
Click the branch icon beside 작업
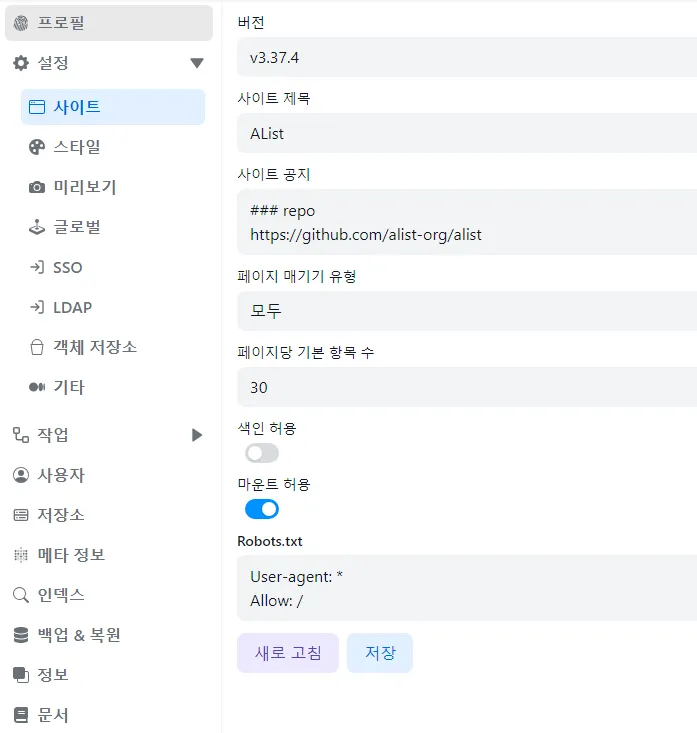pyautogui.click(x=21, y=435)
